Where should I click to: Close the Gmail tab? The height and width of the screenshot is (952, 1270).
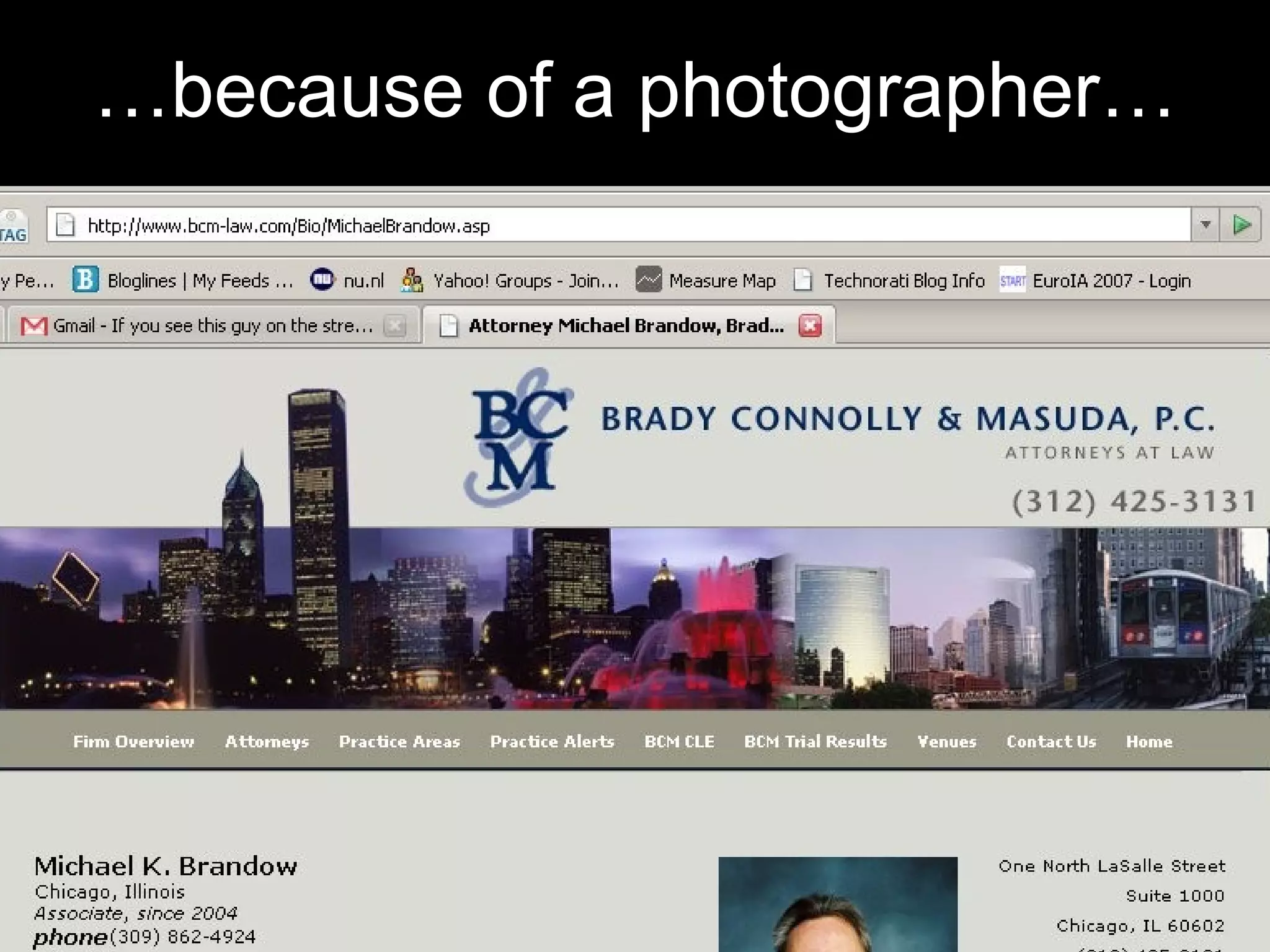(x=394, y=325)
